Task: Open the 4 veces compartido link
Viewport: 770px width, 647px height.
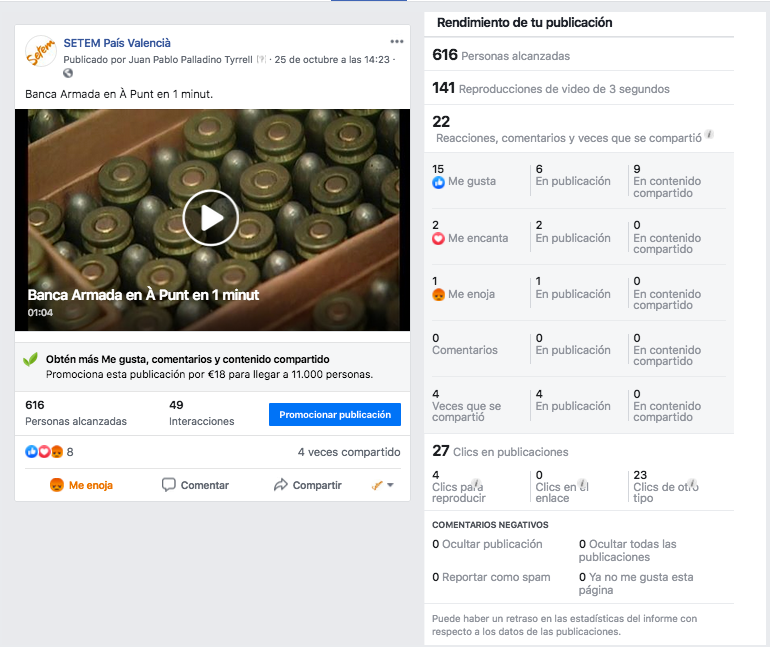Action: [349, 452]
